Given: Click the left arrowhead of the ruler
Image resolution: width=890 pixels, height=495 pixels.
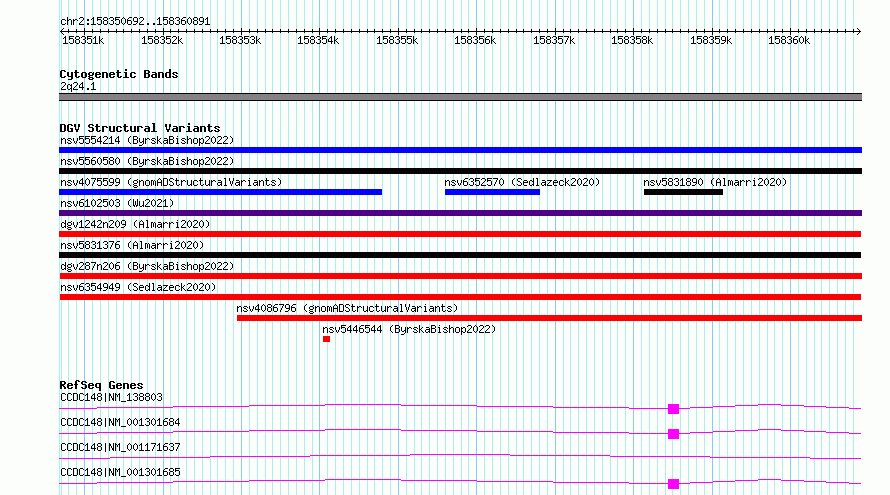Looking at the screenshot, I should tap(62, 31).
